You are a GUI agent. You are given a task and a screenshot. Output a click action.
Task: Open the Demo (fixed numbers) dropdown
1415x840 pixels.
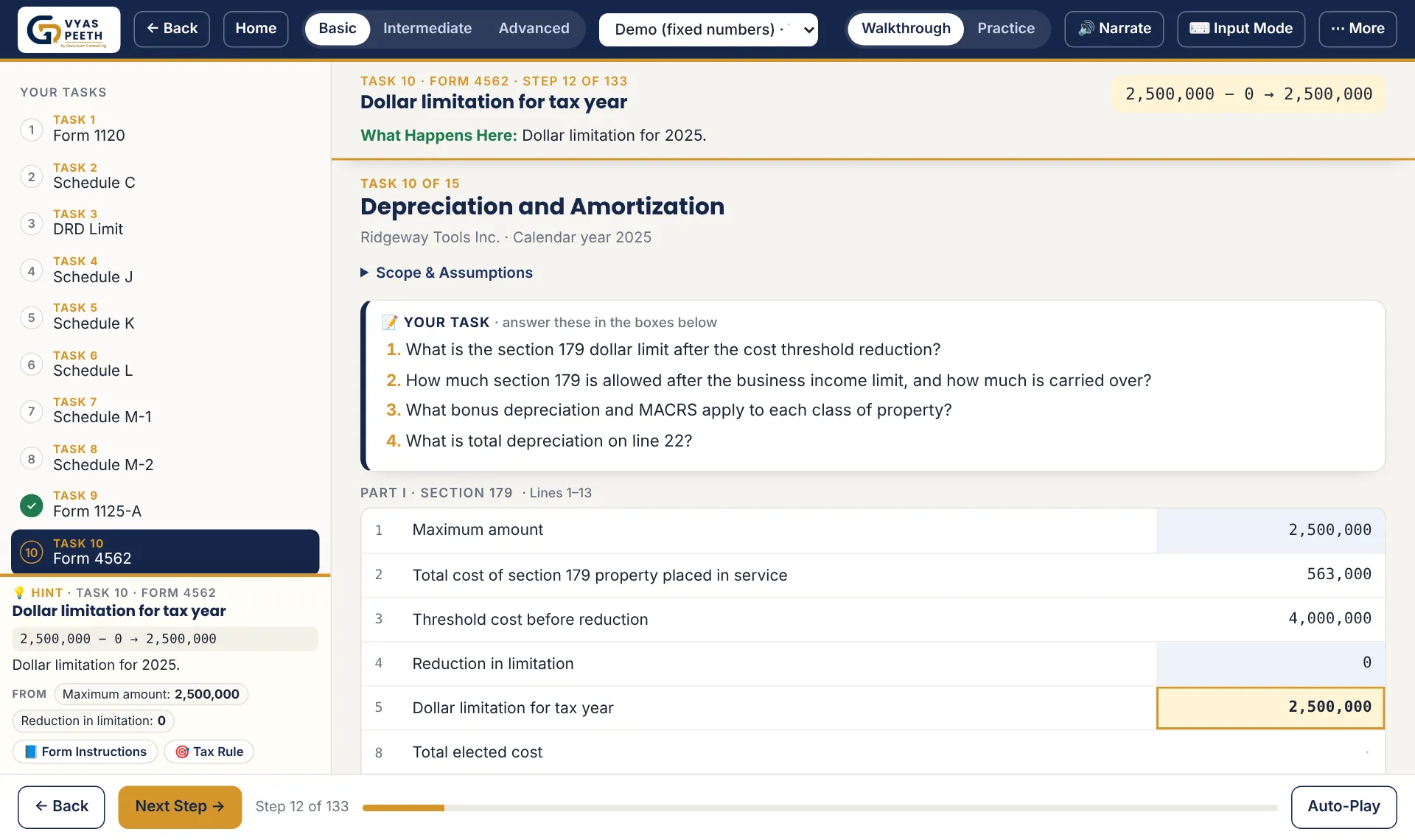(708, 29)
